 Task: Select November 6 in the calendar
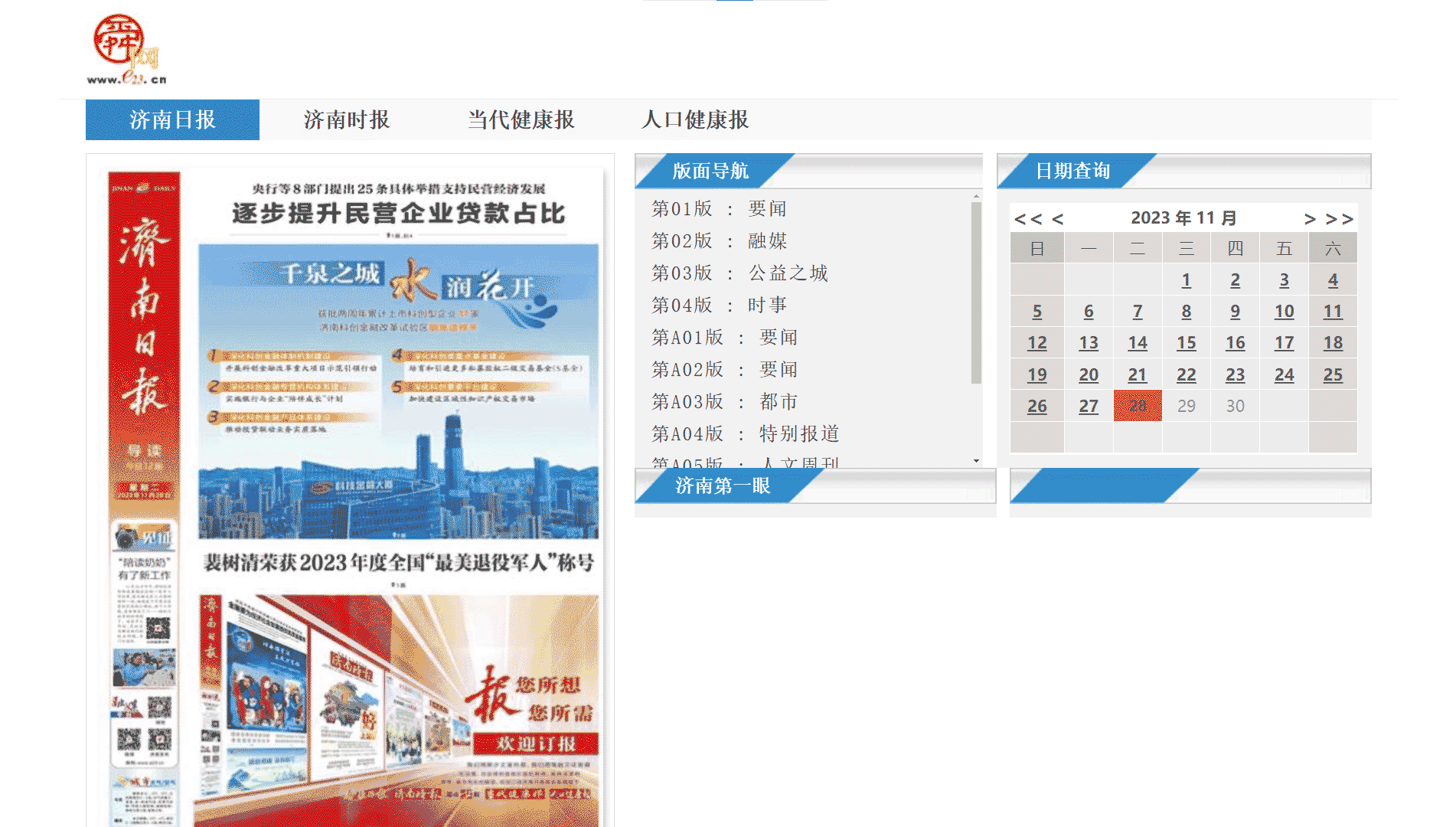coord(1089,312)
